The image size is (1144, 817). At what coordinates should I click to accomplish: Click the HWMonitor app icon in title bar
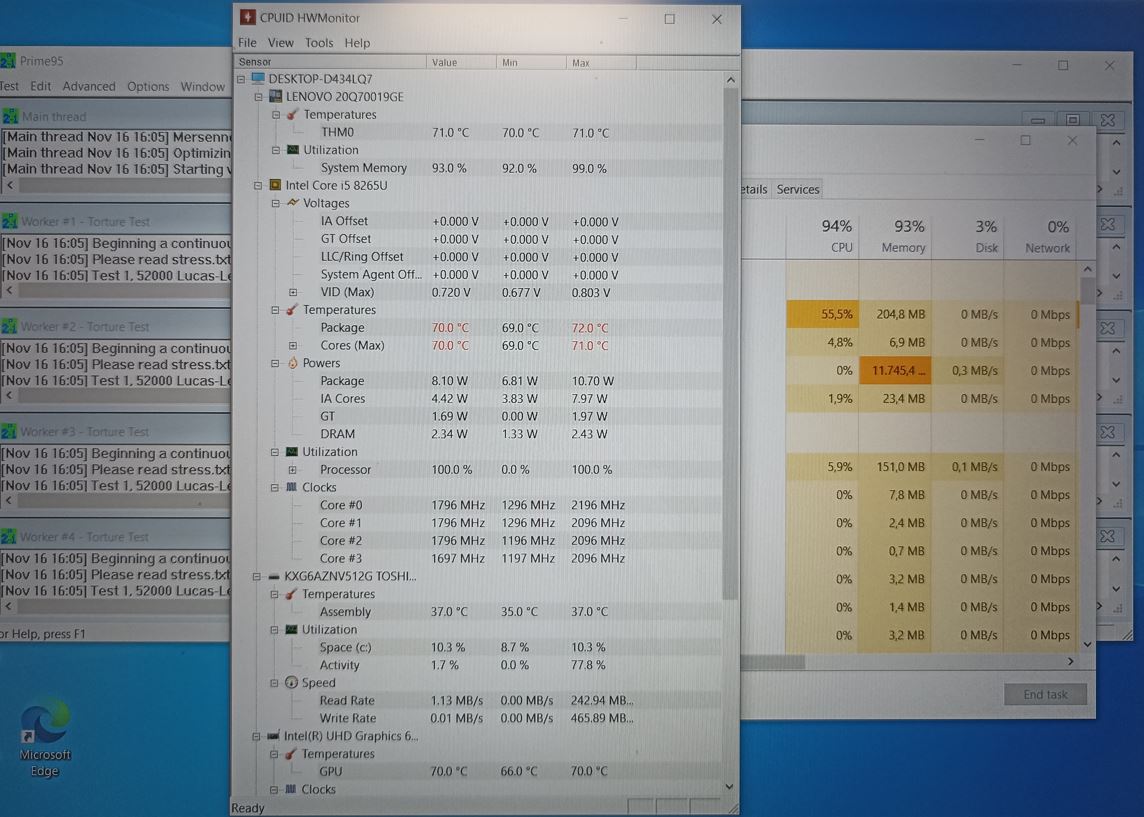coord(248,18)
